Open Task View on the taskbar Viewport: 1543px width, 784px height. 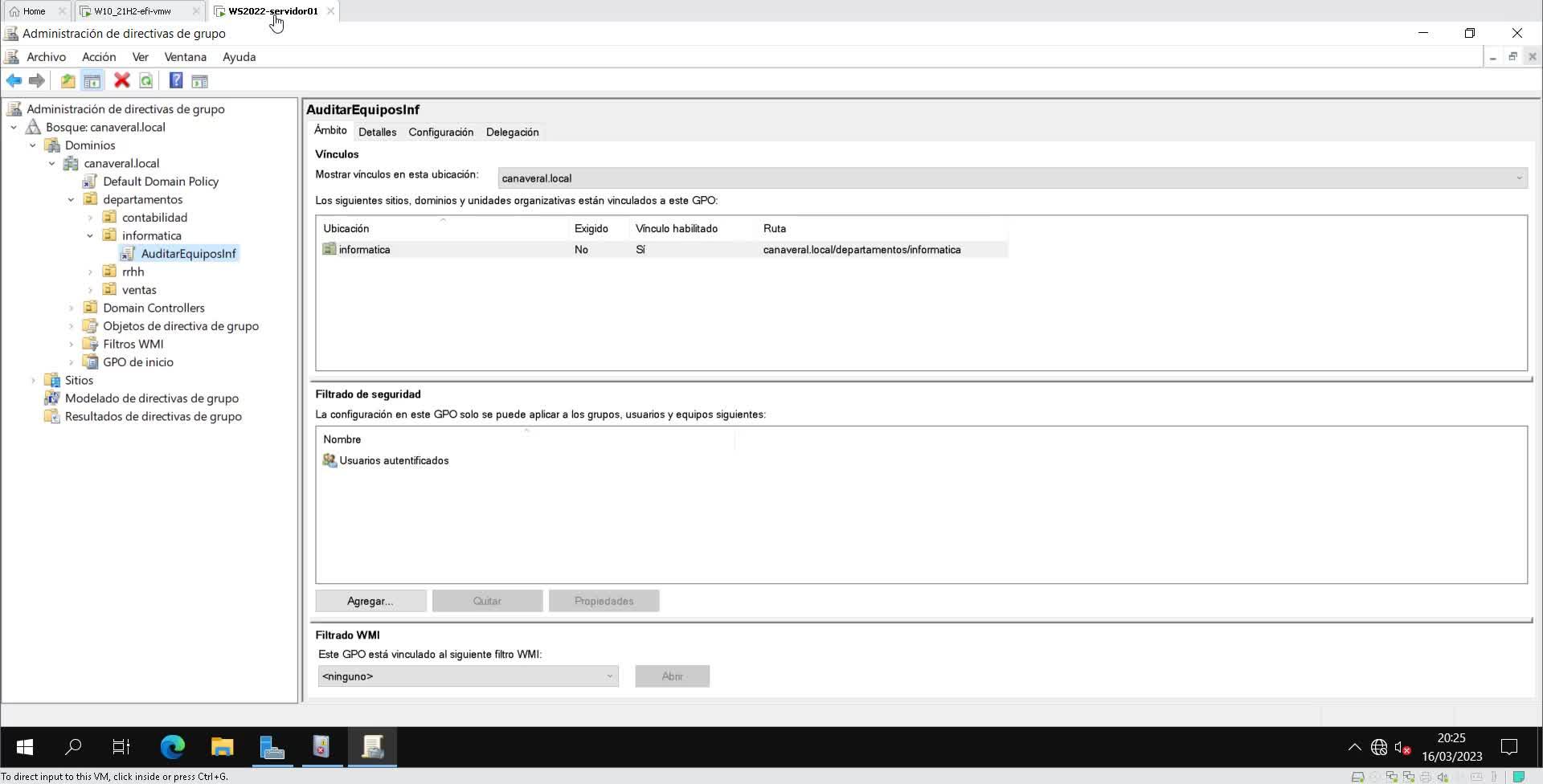[x=121, y=747]
